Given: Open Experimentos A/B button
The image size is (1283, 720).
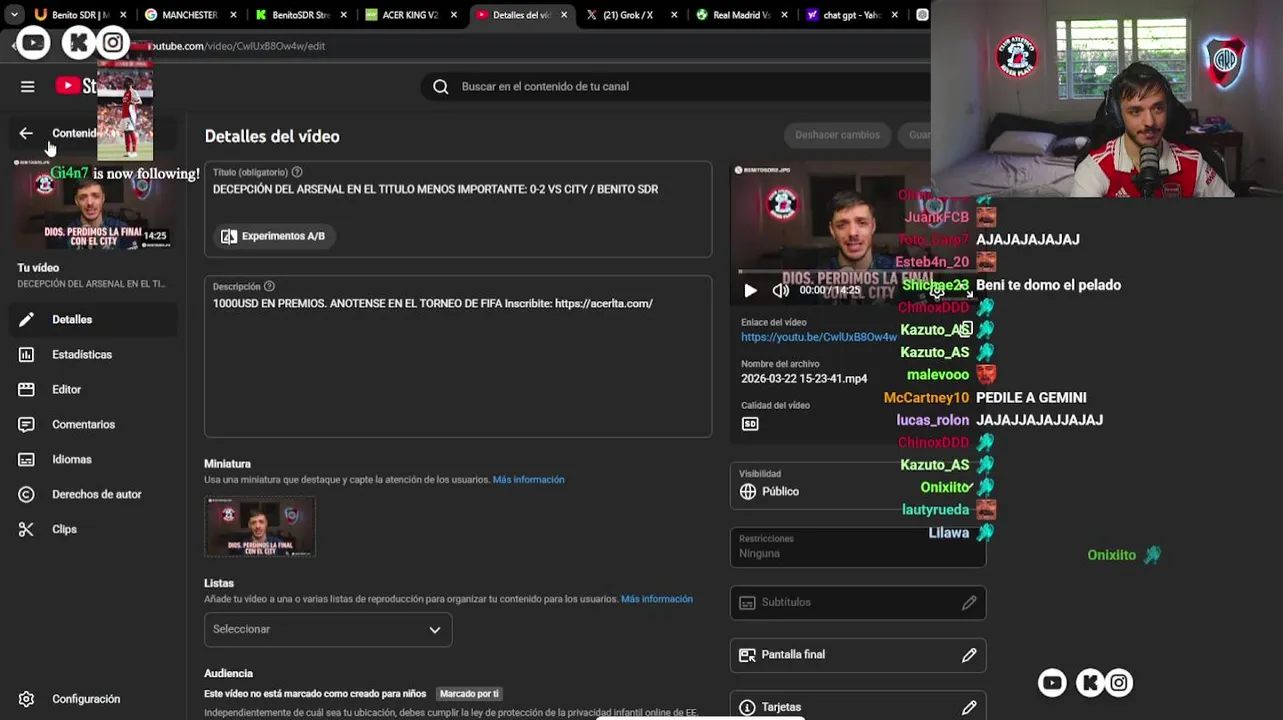Looking at the screenshot, I should pos(273,236).
